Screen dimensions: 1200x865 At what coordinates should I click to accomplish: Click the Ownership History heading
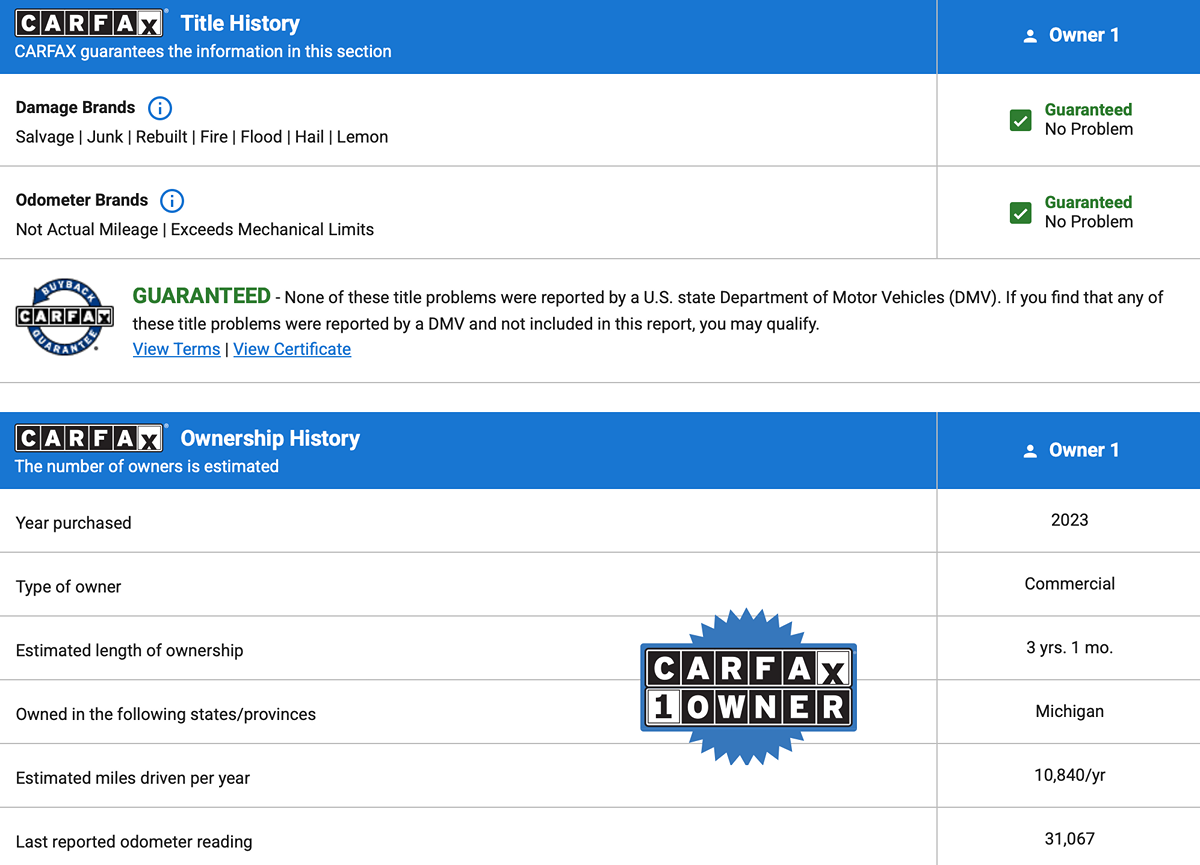(270, 438)
